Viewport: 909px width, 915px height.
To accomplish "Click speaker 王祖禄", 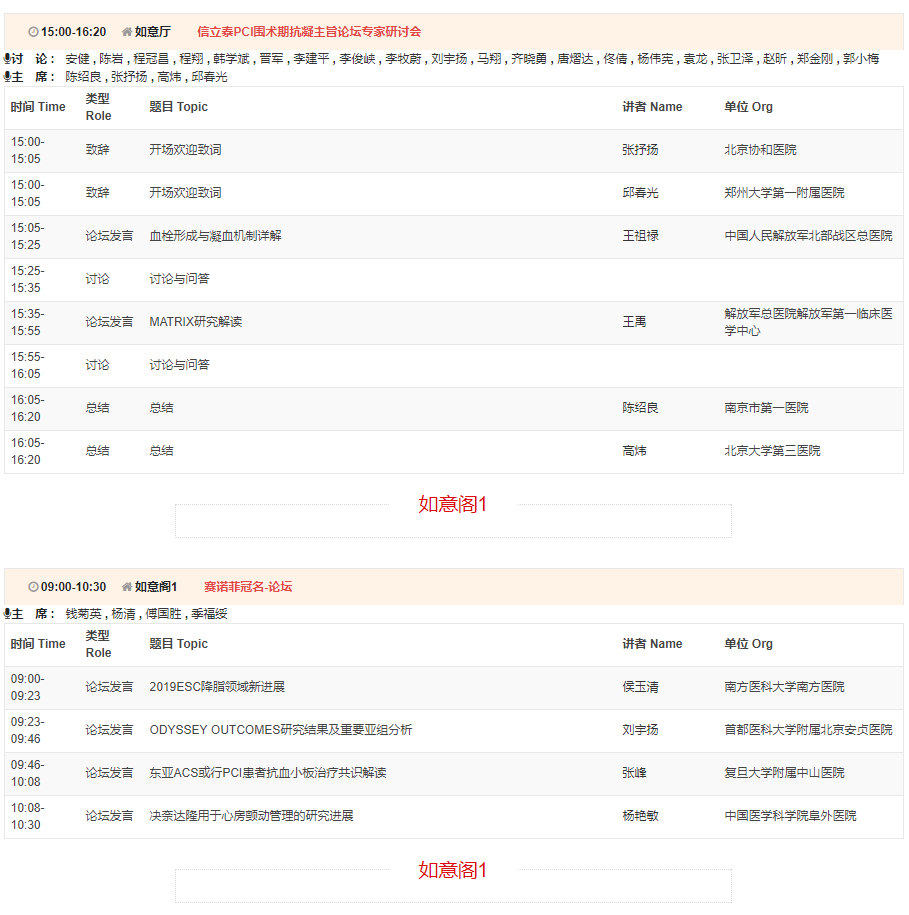I will (x=640, y=236).
